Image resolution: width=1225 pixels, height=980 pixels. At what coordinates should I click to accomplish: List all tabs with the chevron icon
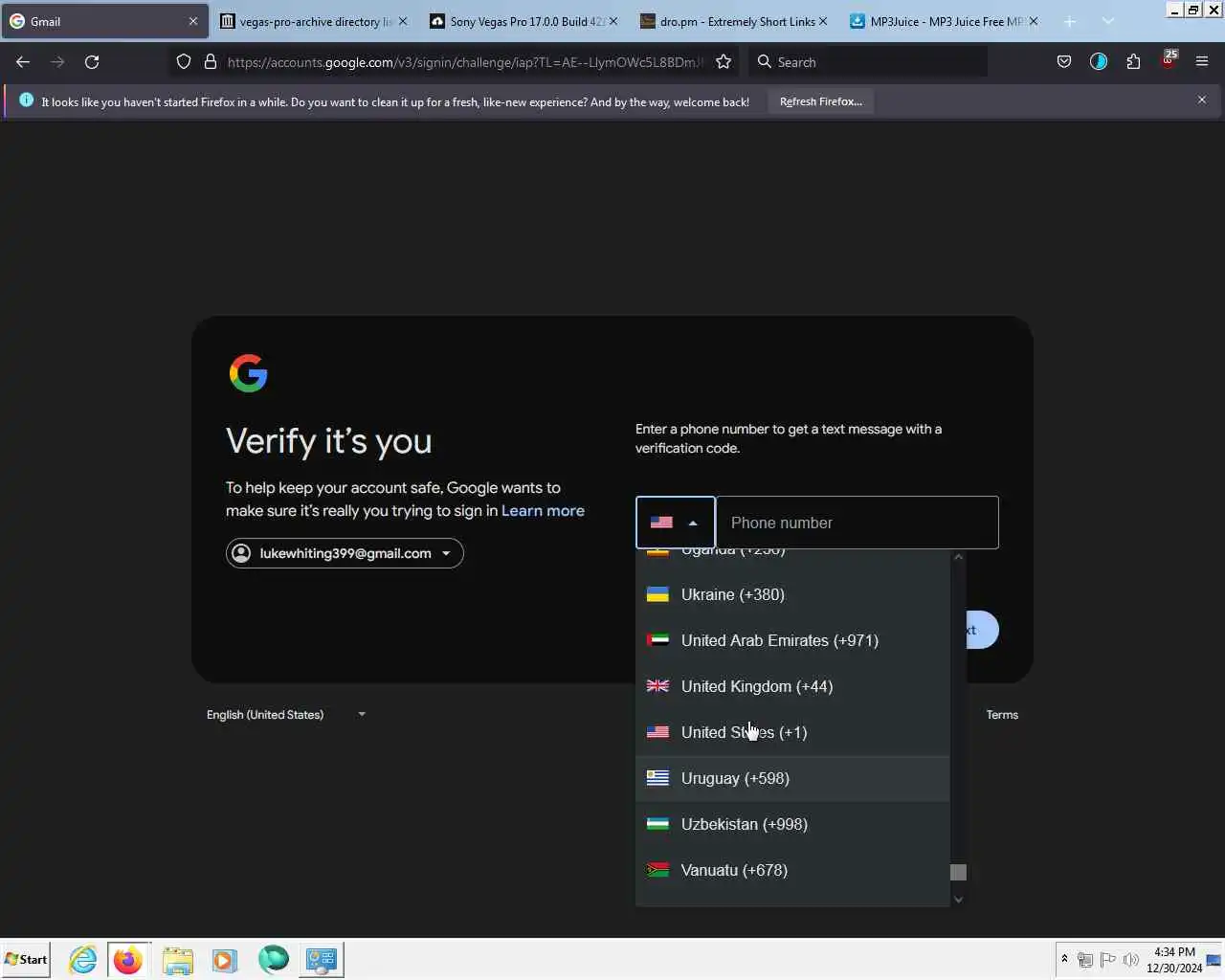1107,21
